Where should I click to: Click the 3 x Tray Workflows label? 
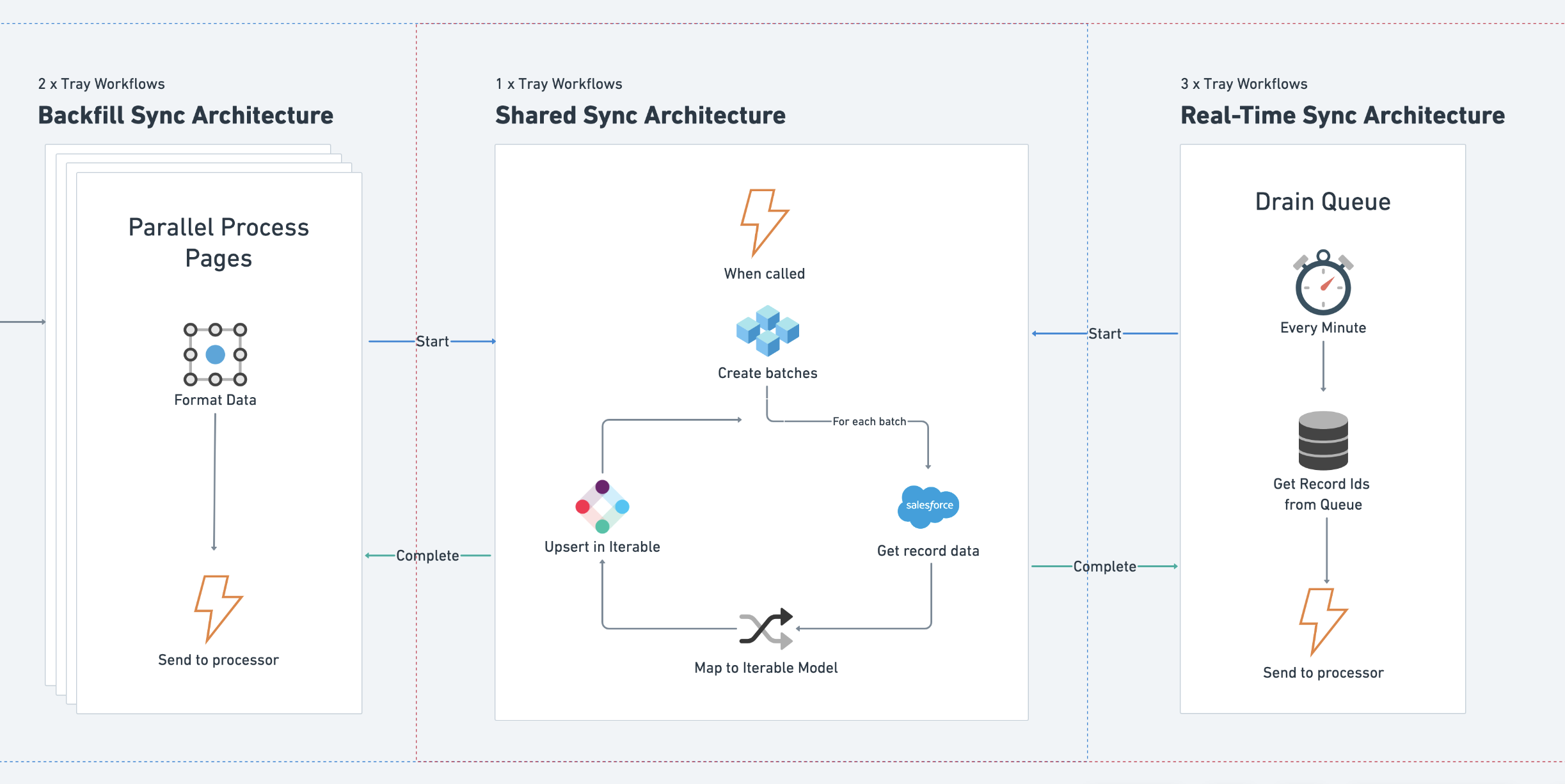[1244, 84]
